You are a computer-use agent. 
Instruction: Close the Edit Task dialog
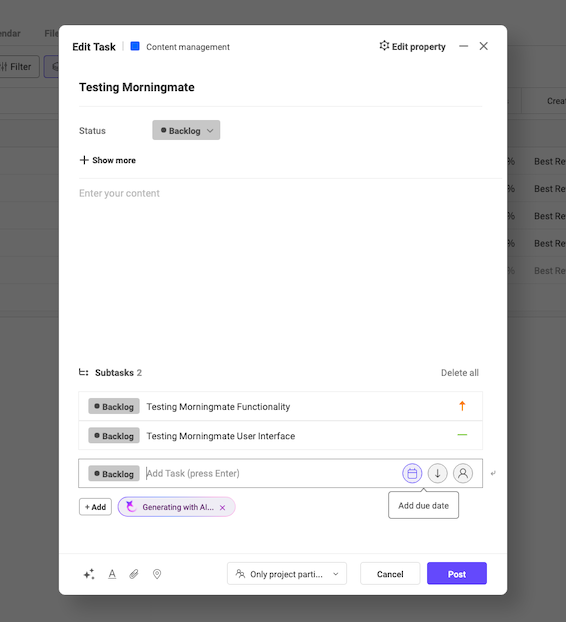(483, 46)
